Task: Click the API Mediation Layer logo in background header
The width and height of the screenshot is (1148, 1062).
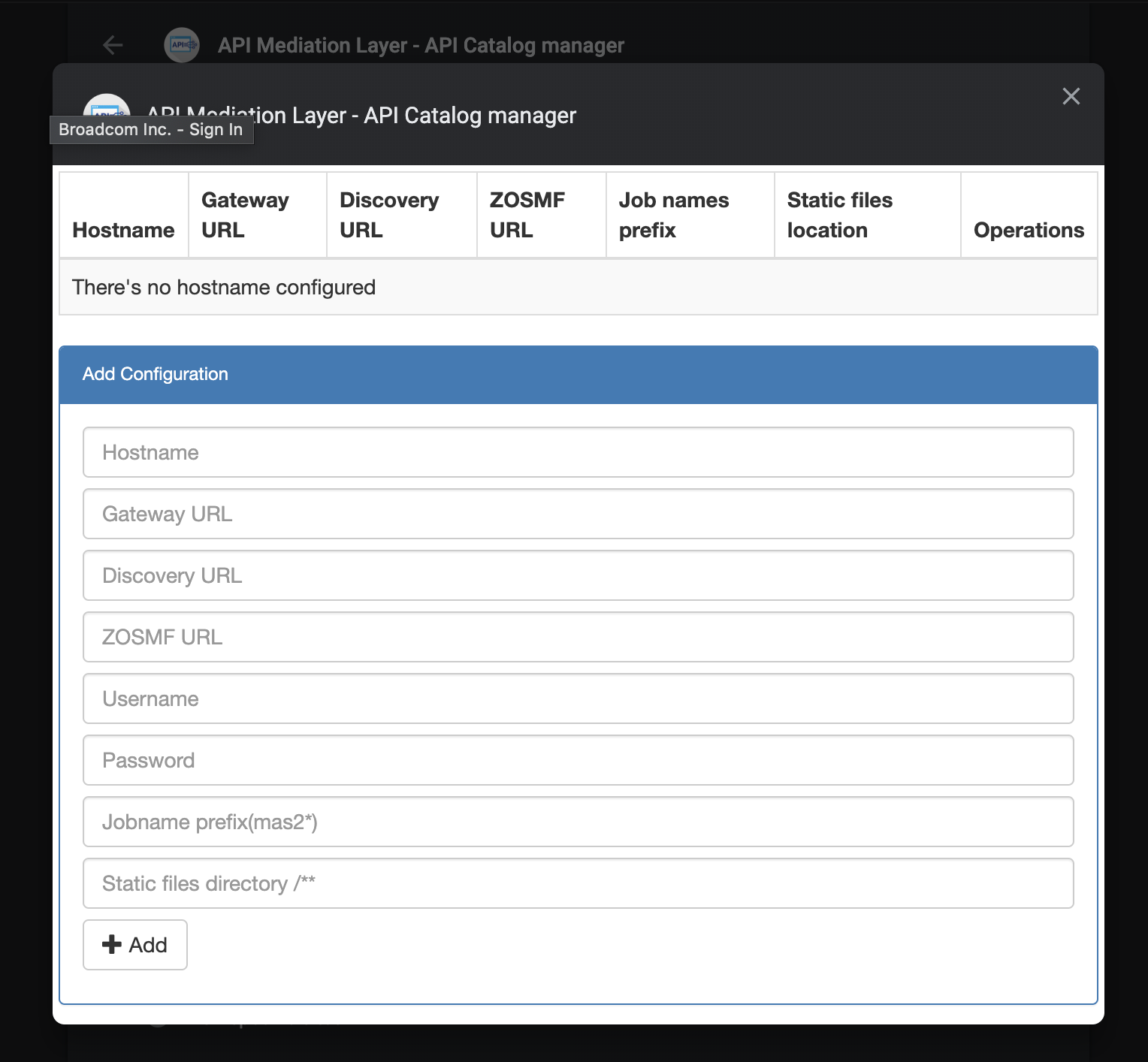Action: click(x=182, y=45)
